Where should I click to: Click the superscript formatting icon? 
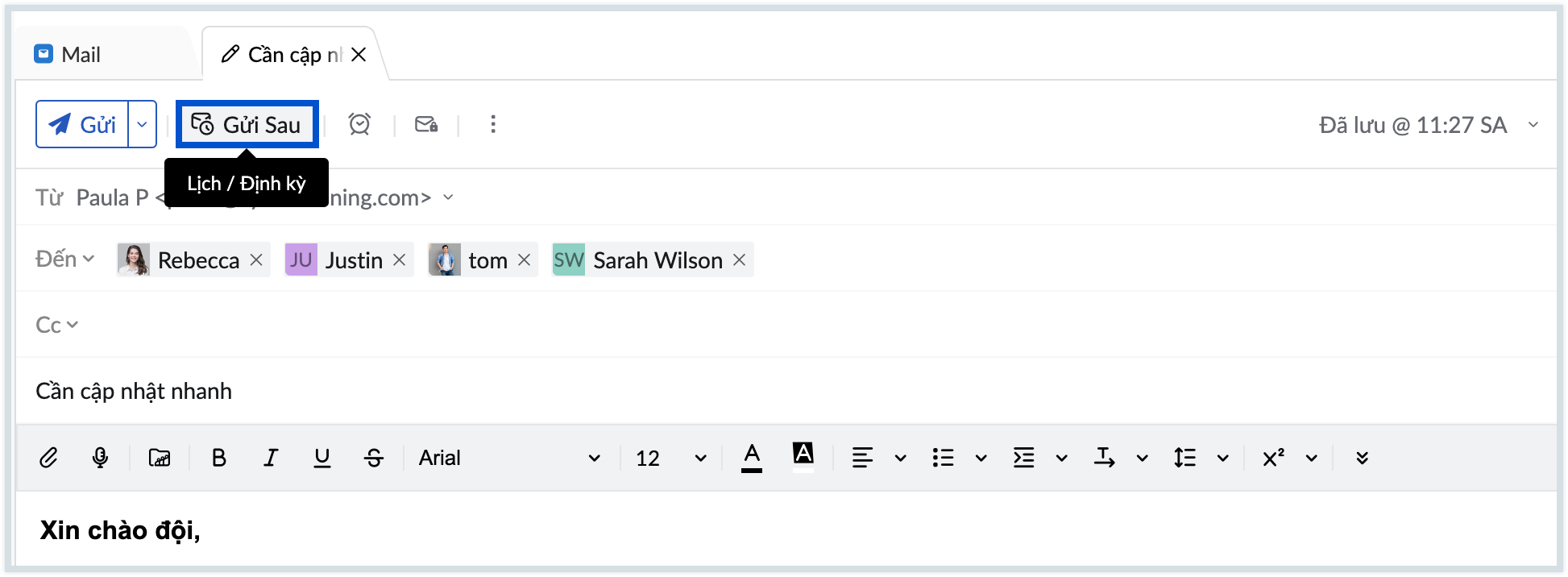click(x=1273, y=458)
